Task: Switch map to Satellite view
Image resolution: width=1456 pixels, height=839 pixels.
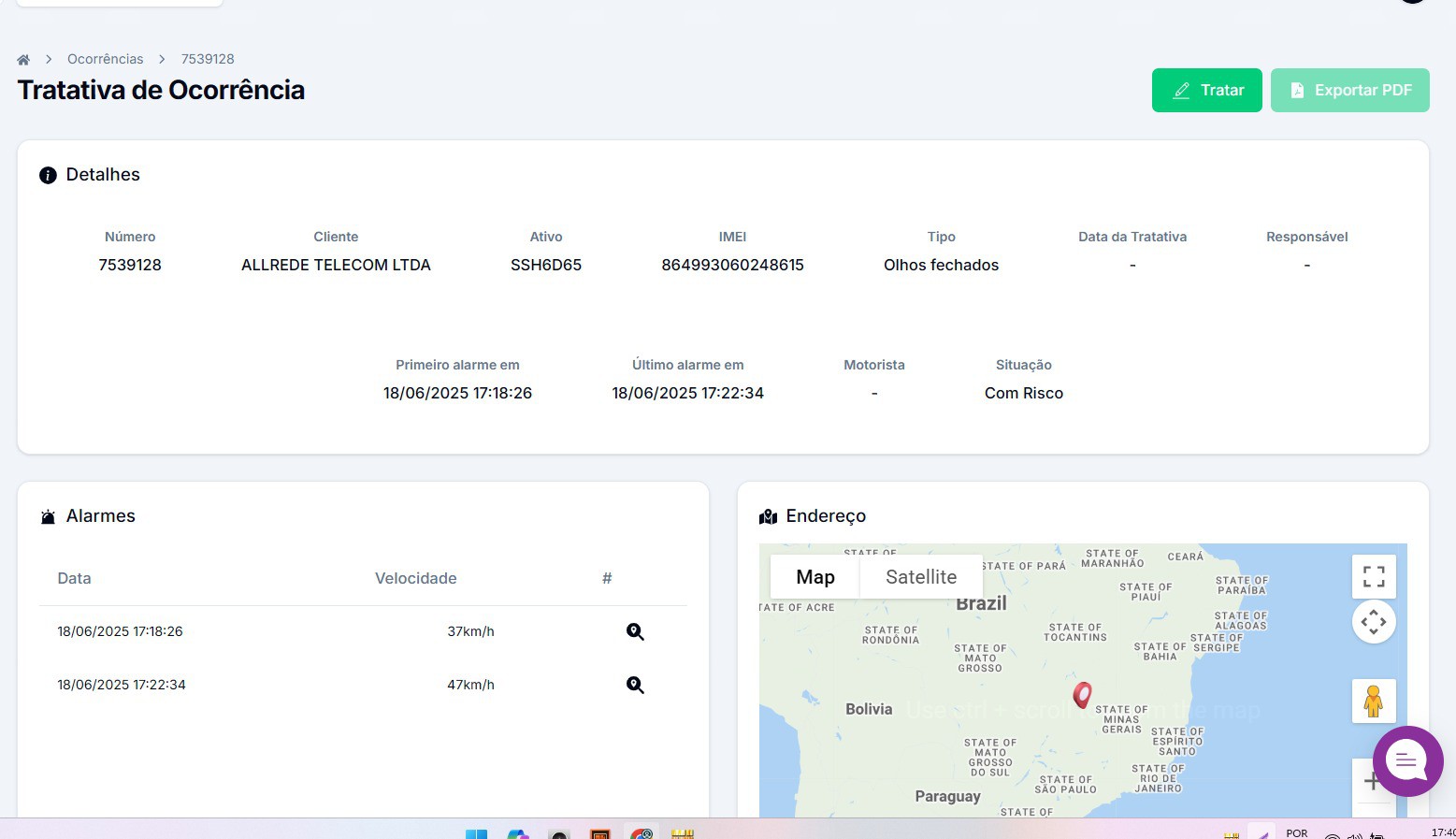Action: pos(920,577)
